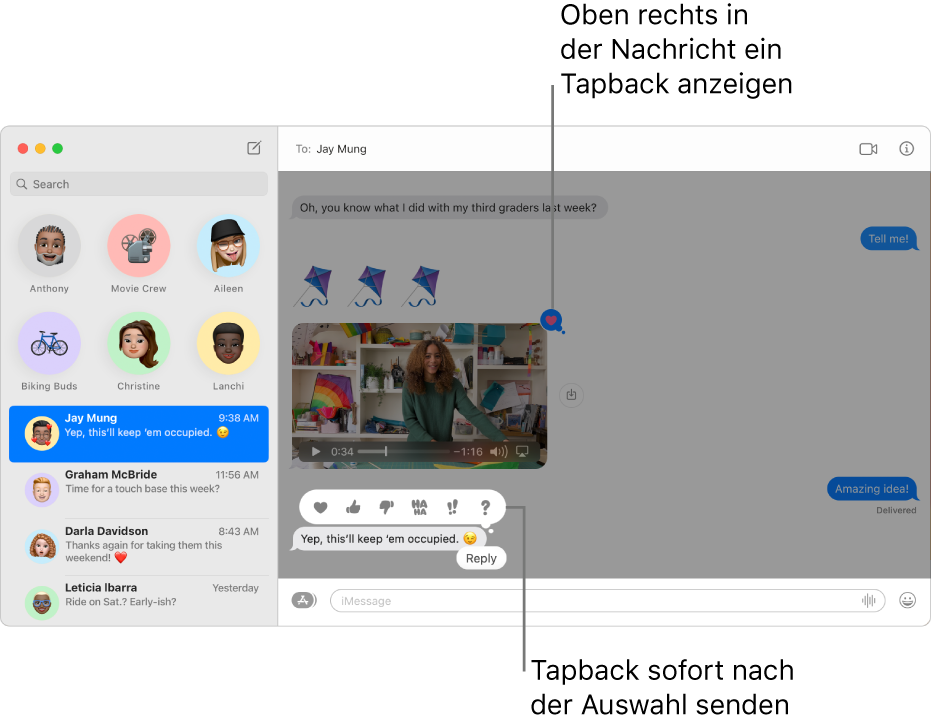Select the question mark Tapback
This screenshot has height=726, width=931.
coord(485,507)
